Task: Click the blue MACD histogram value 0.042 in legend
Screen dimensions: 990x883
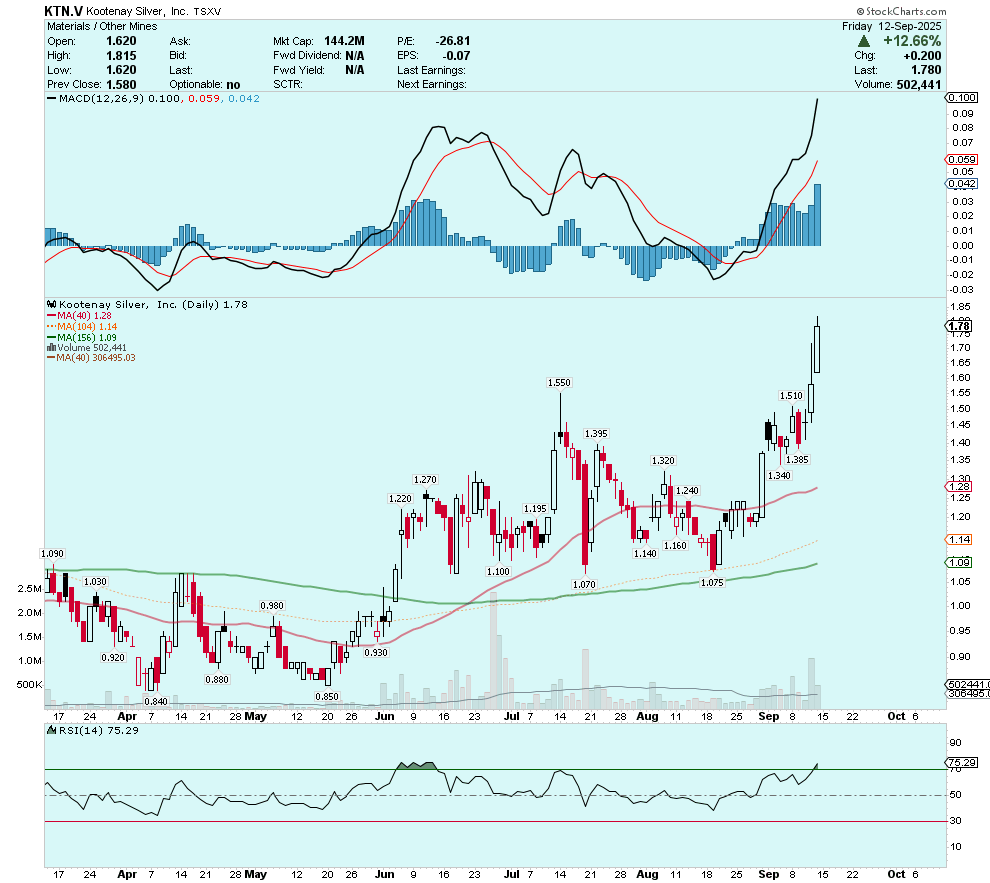Action: pos(244,98)
